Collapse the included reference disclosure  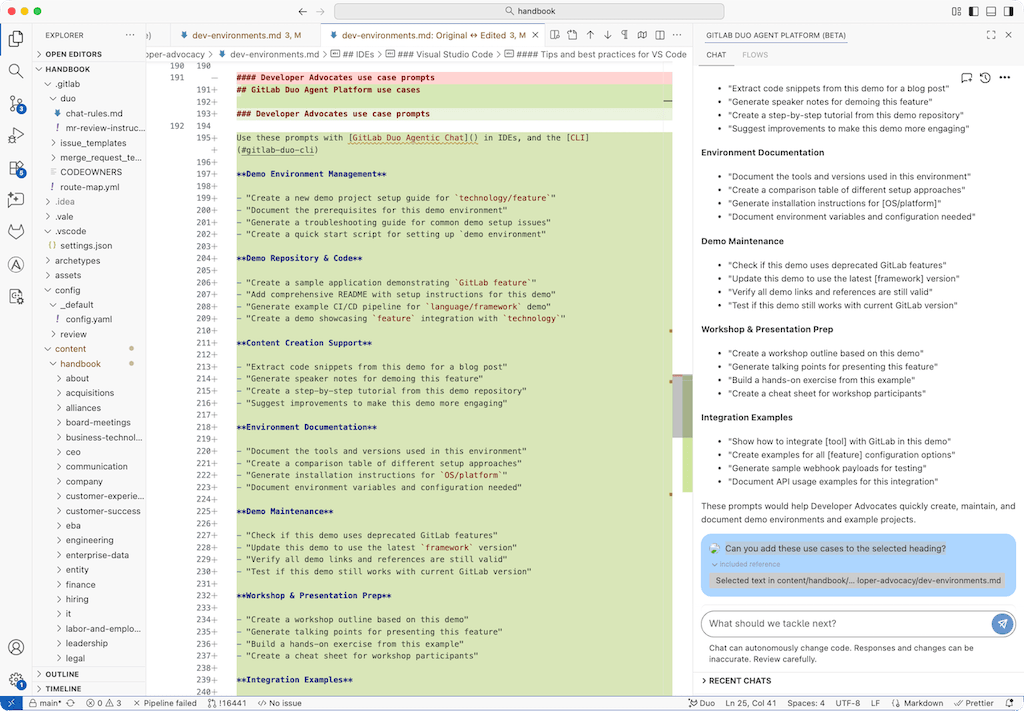[746, 564]
